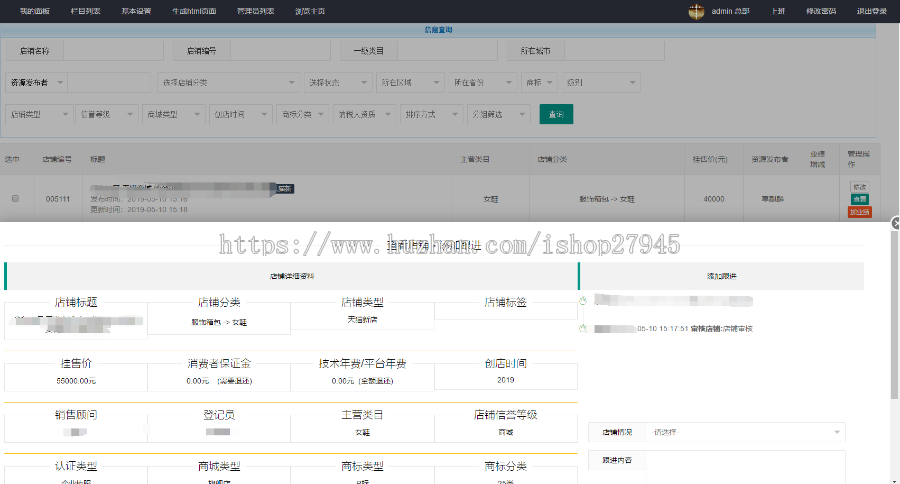
Task: Click the icon beside the 审核店铺 follow-up entry
Action: pyautogui.click(x=583, y=328)
